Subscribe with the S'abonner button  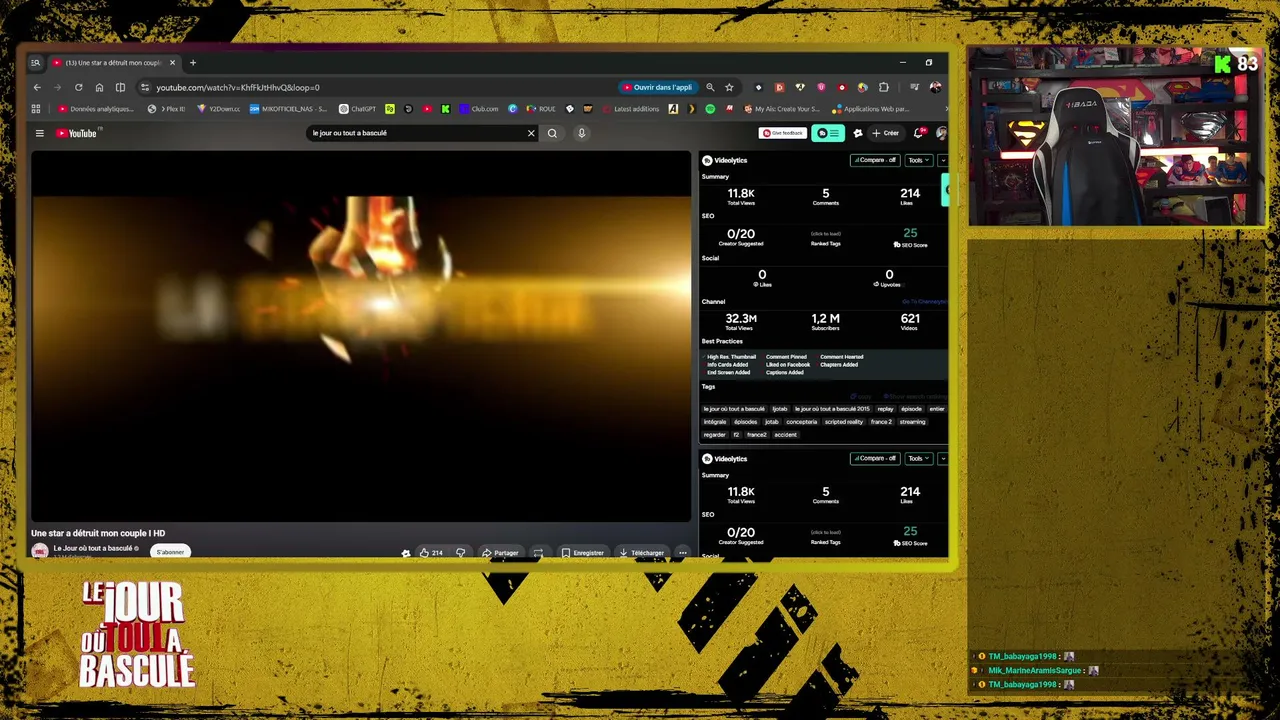171,552
